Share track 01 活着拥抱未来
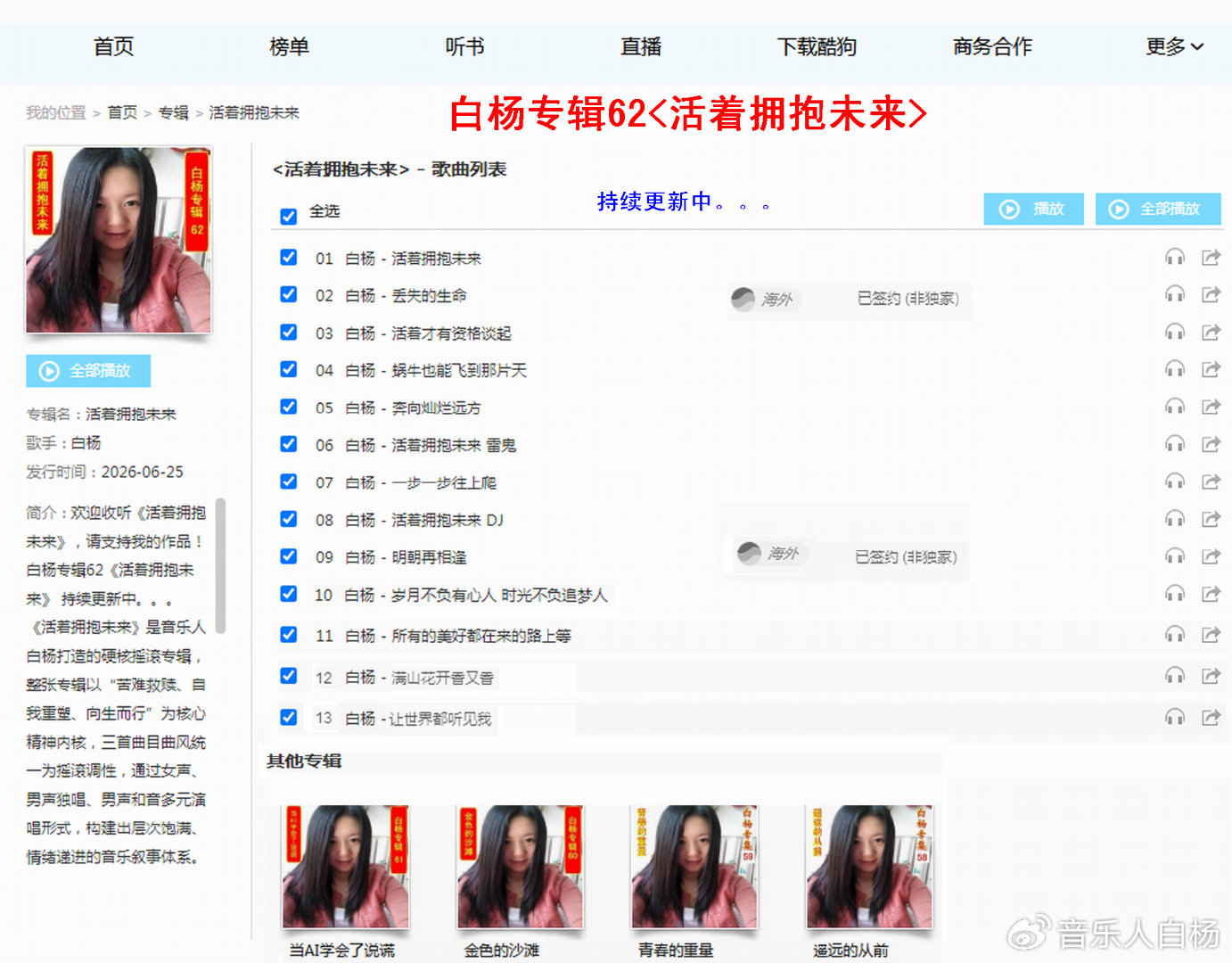Image resolution: width=1232 pixels, height=963 pixels. [x=1211, y=258]
